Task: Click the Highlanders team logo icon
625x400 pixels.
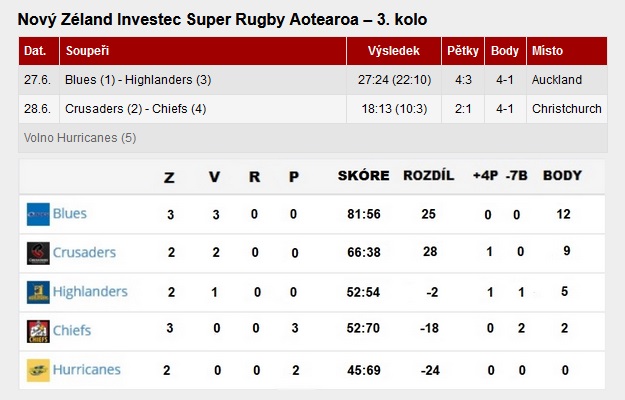Action: point(38,292)
